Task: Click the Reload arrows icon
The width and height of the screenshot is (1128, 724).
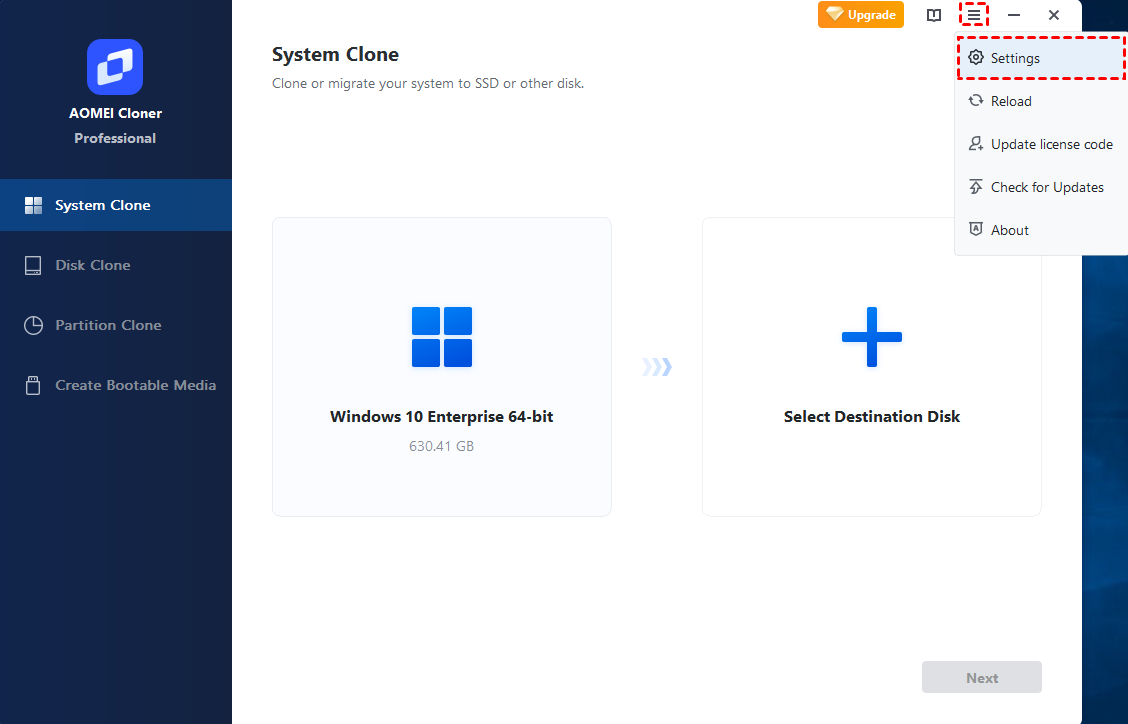Action: pyautogui.click(x=975, y=101)
